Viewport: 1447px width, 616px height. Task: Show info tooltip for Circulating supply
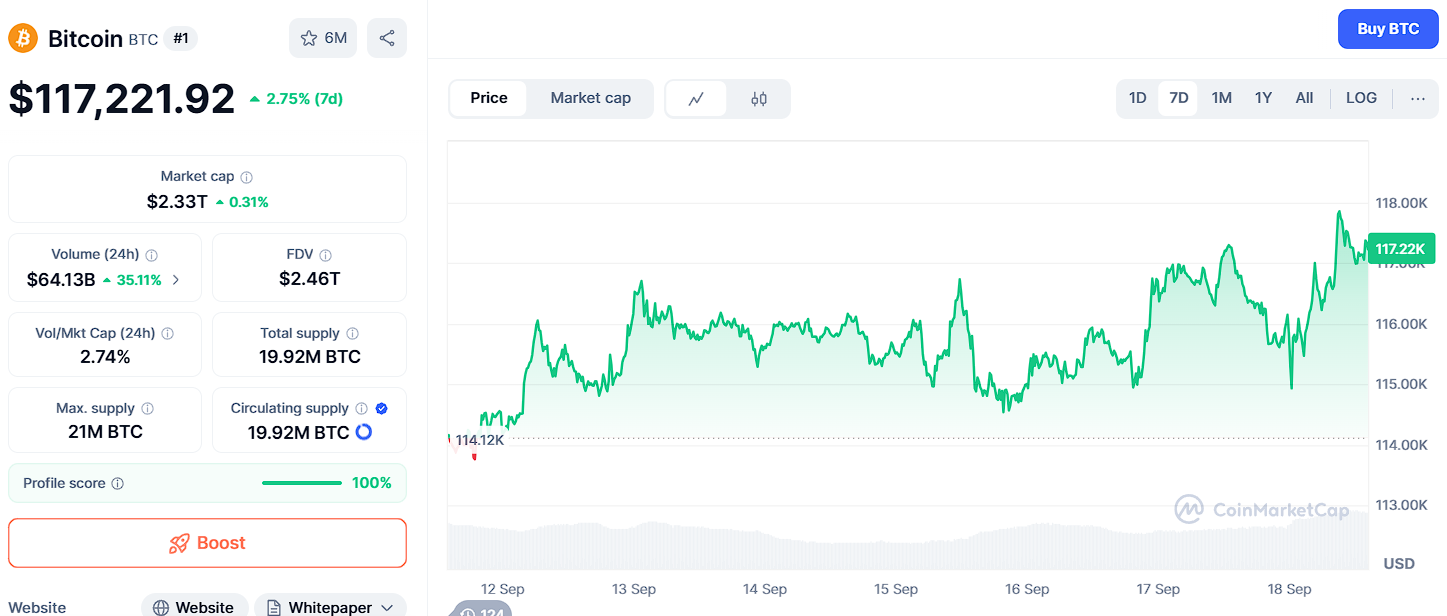click(362, 409)
